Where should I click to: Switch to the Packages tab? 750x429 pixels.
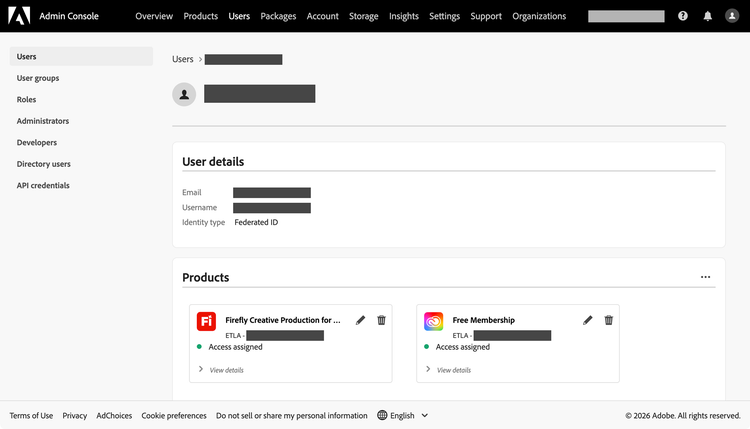coord(278,16)
